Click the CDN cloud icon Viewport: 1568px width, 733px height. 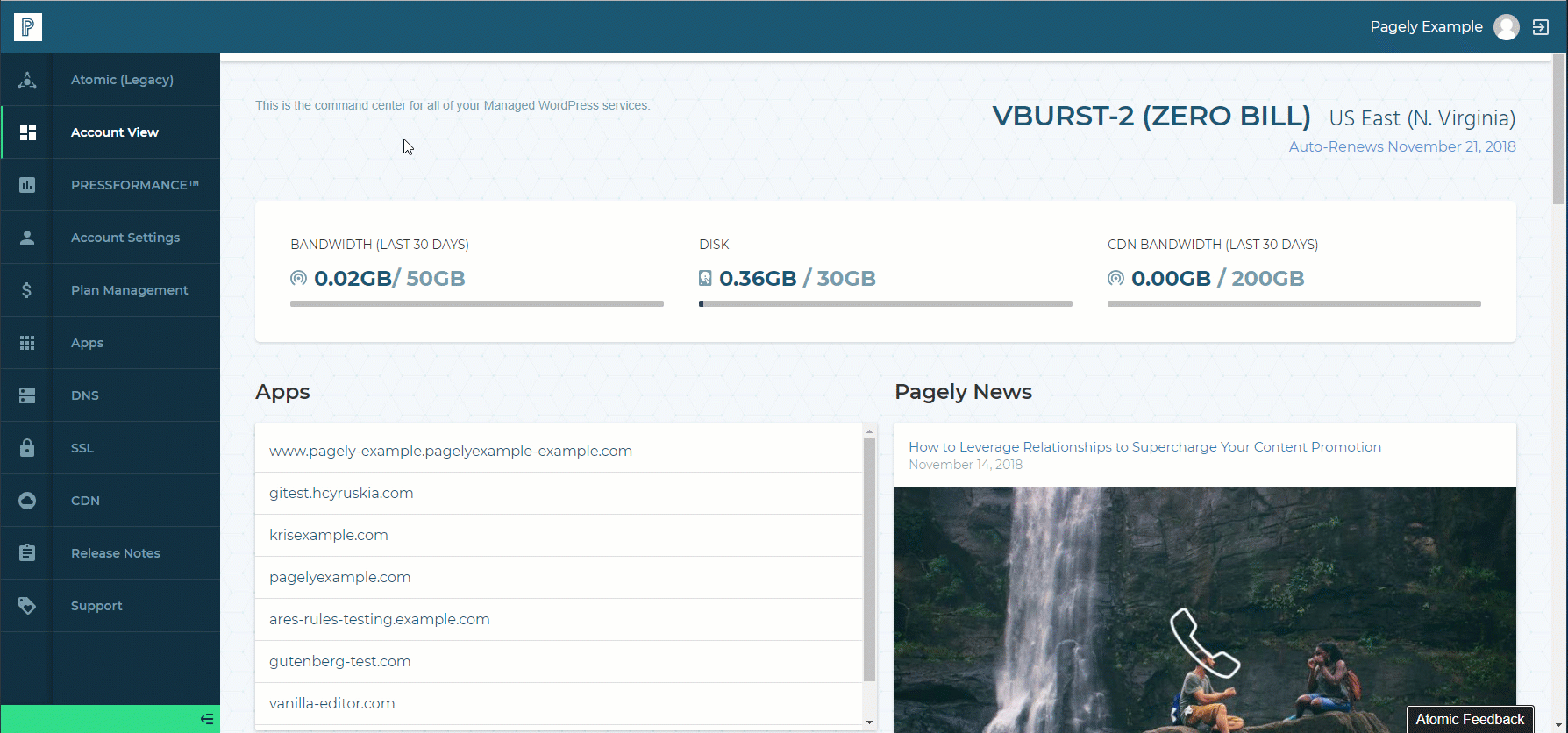(x=27, y=501)
